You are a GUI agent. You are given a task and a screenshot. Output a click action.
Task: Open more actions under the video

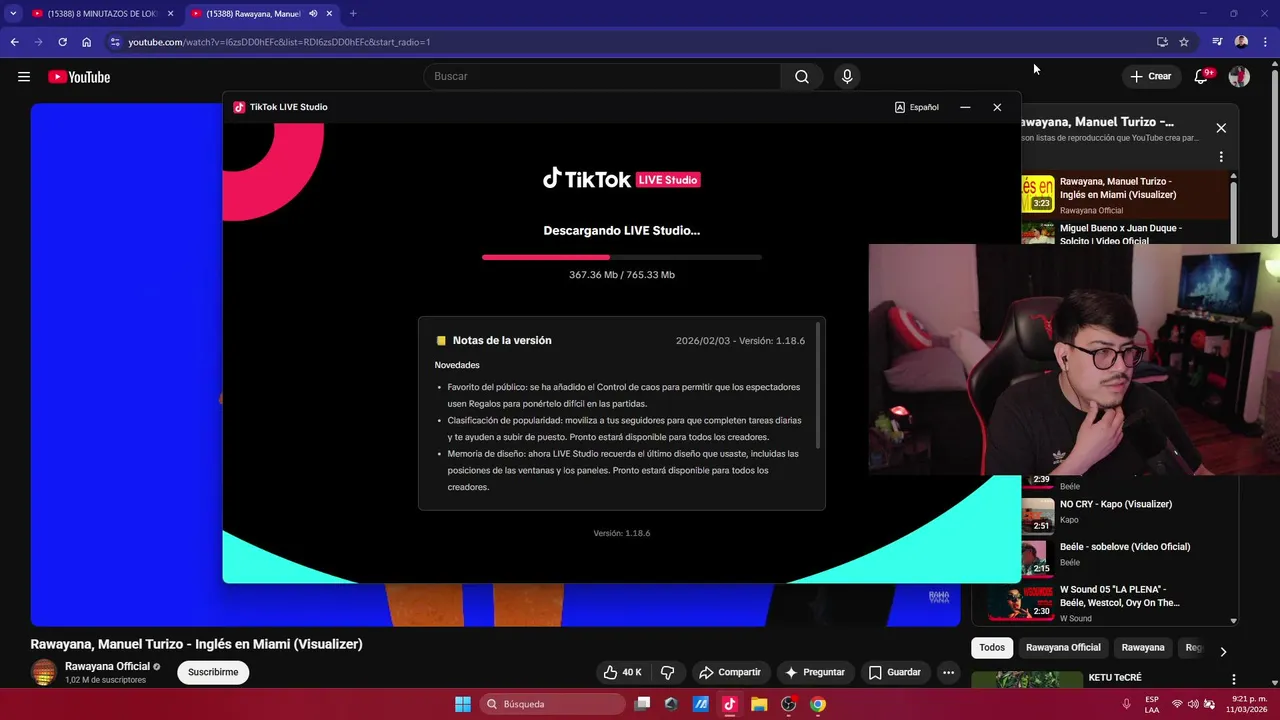click(x=949, y=672)
